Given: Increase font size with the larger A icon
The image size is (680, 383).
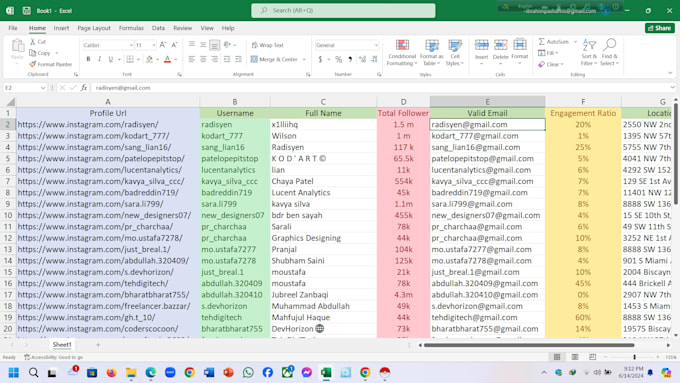Looking at the screenshot, I should tap(163, 45).
